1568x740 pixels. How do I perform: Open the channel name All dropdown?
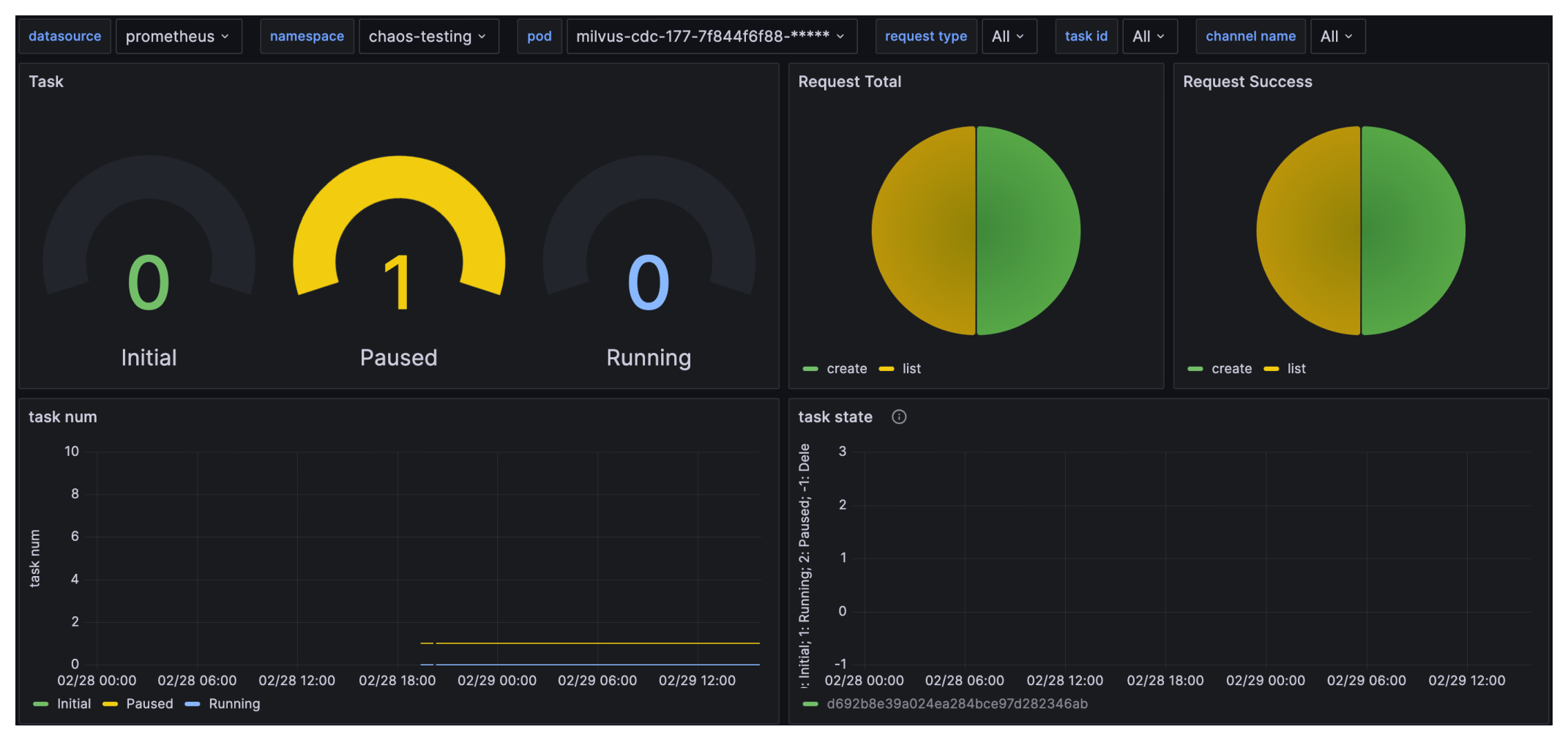pyautogui.click(x=1337, y=36)
